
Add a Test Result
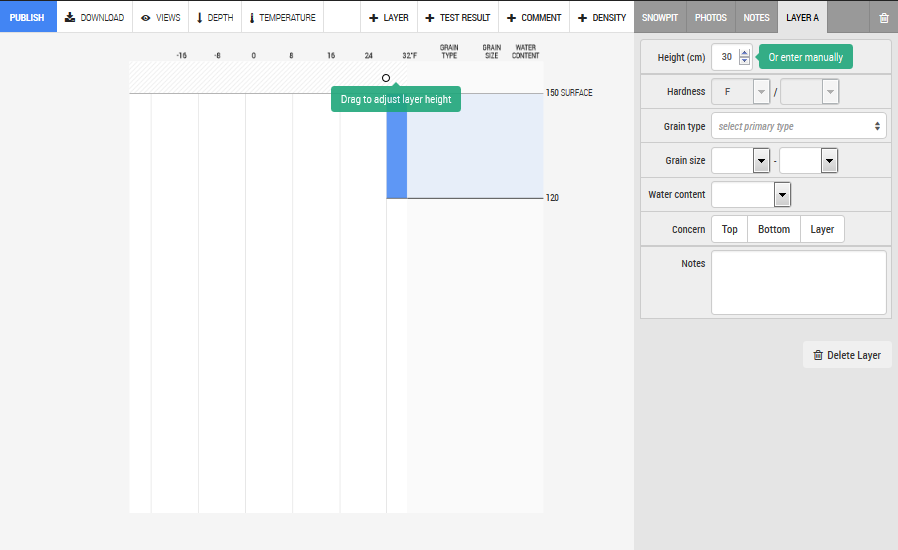pyautogui.click(x=458, y=17)
